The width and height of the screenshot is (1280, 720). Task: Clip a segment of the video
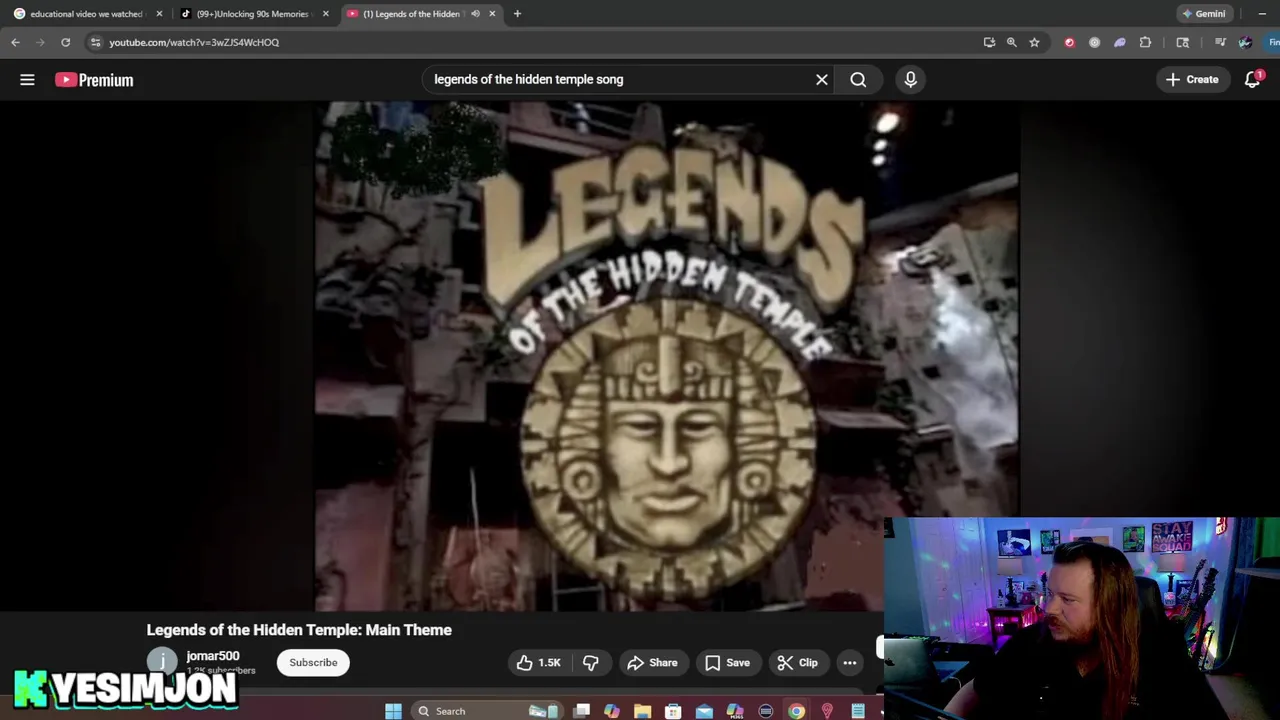pyautogui.click(x=797, y=662)
